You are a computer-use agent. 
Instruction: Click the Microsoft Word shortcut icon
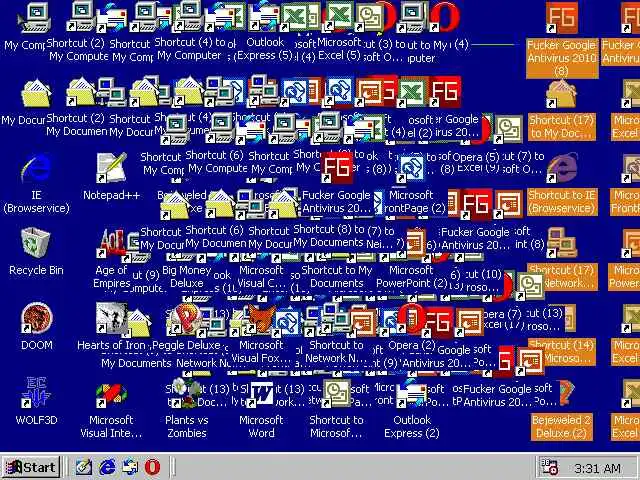point(261,393)
